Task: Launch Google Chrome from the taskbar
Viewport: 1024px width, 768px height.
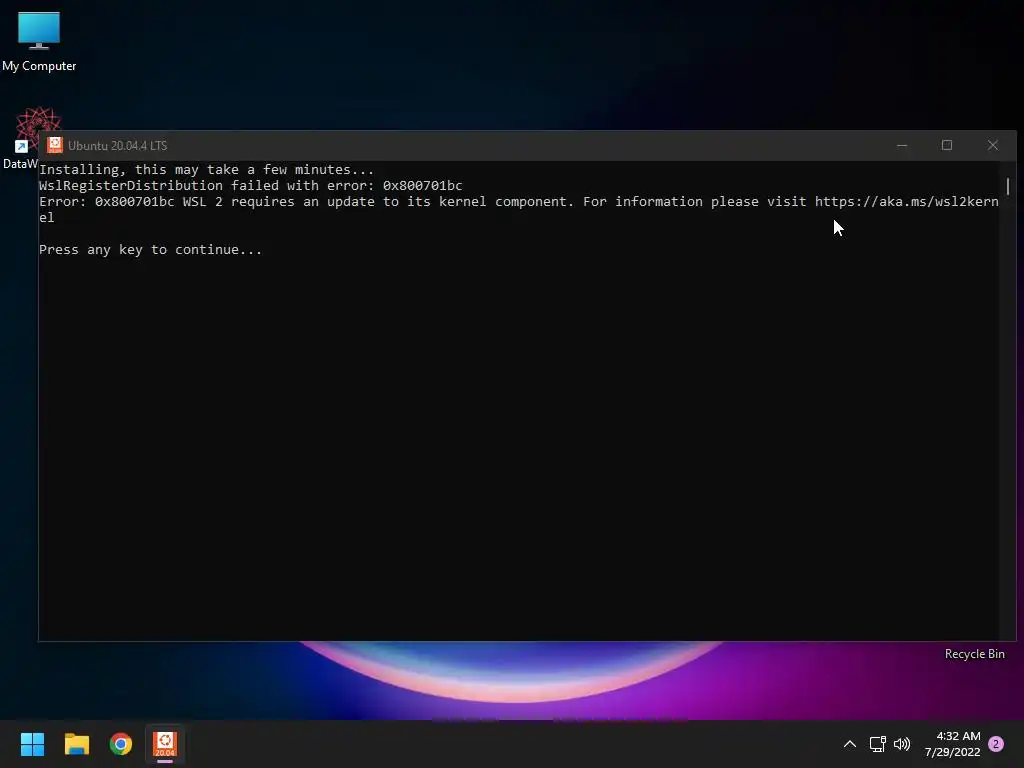Action: point(121,744)
